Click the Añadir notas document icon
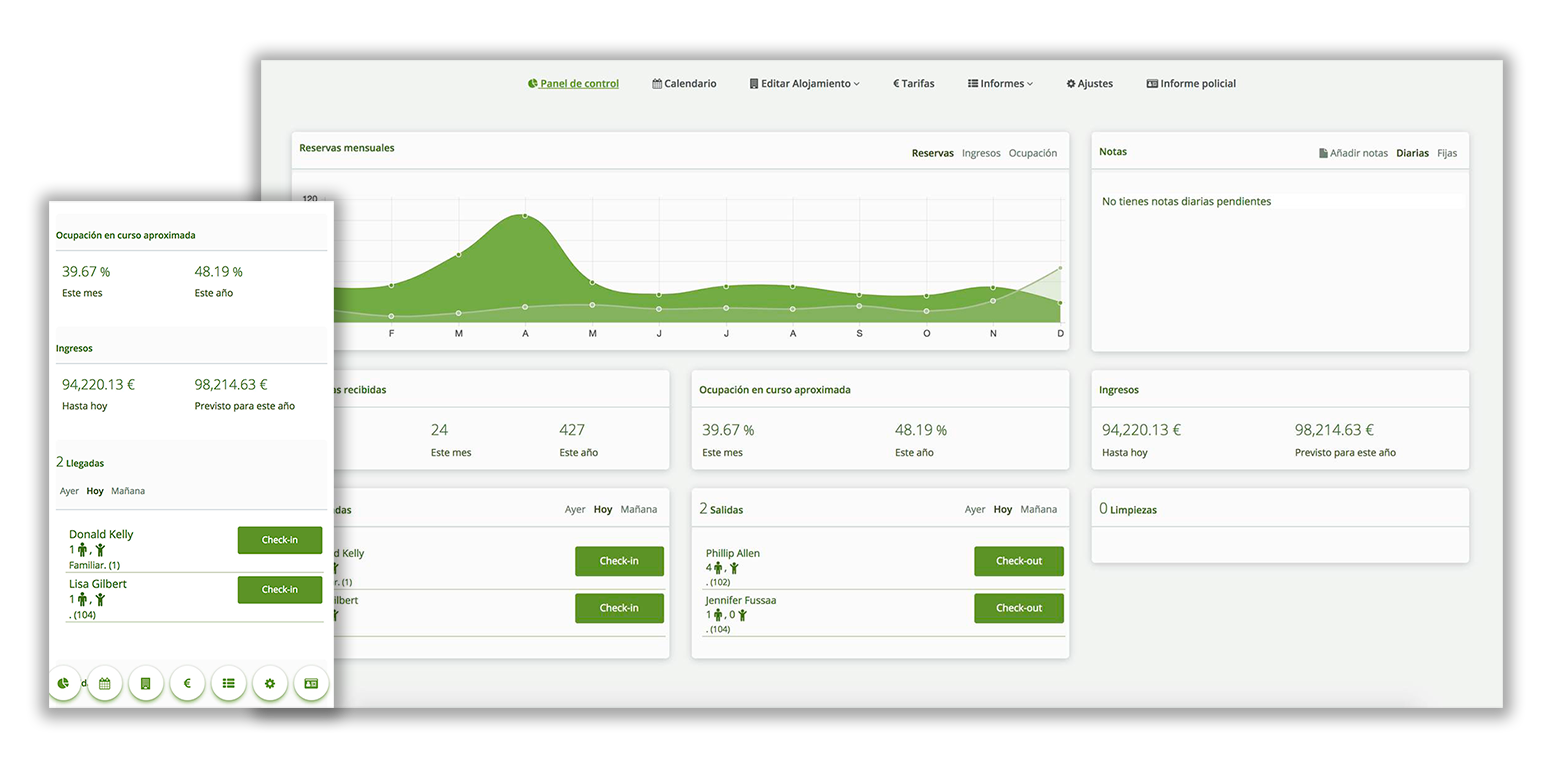1551x782 pixels. click(x=1323, y=154)
